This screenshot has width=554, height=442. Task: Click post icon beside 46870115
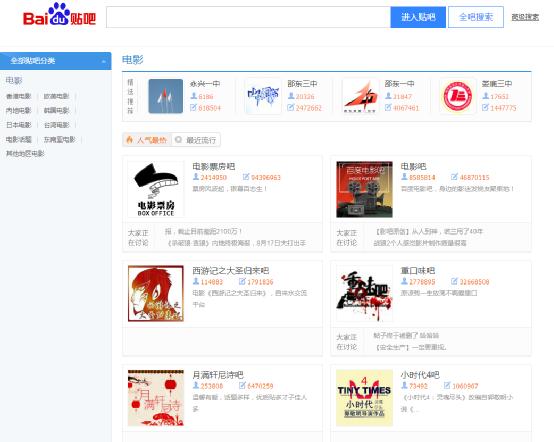pyautogui.click(x=454, y=177)
